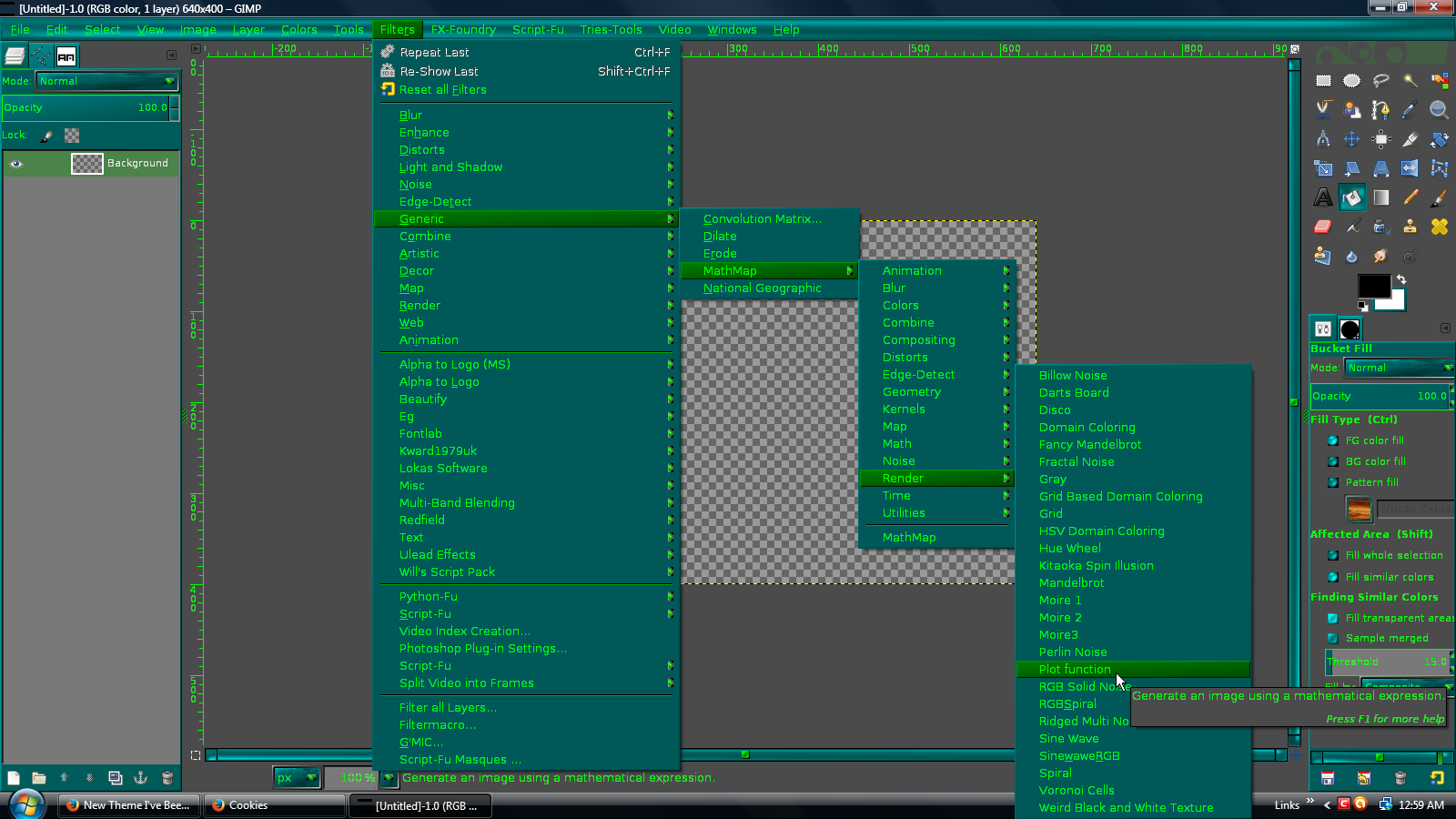Choose Plot function from Render submenu

tap(1133, 670)
